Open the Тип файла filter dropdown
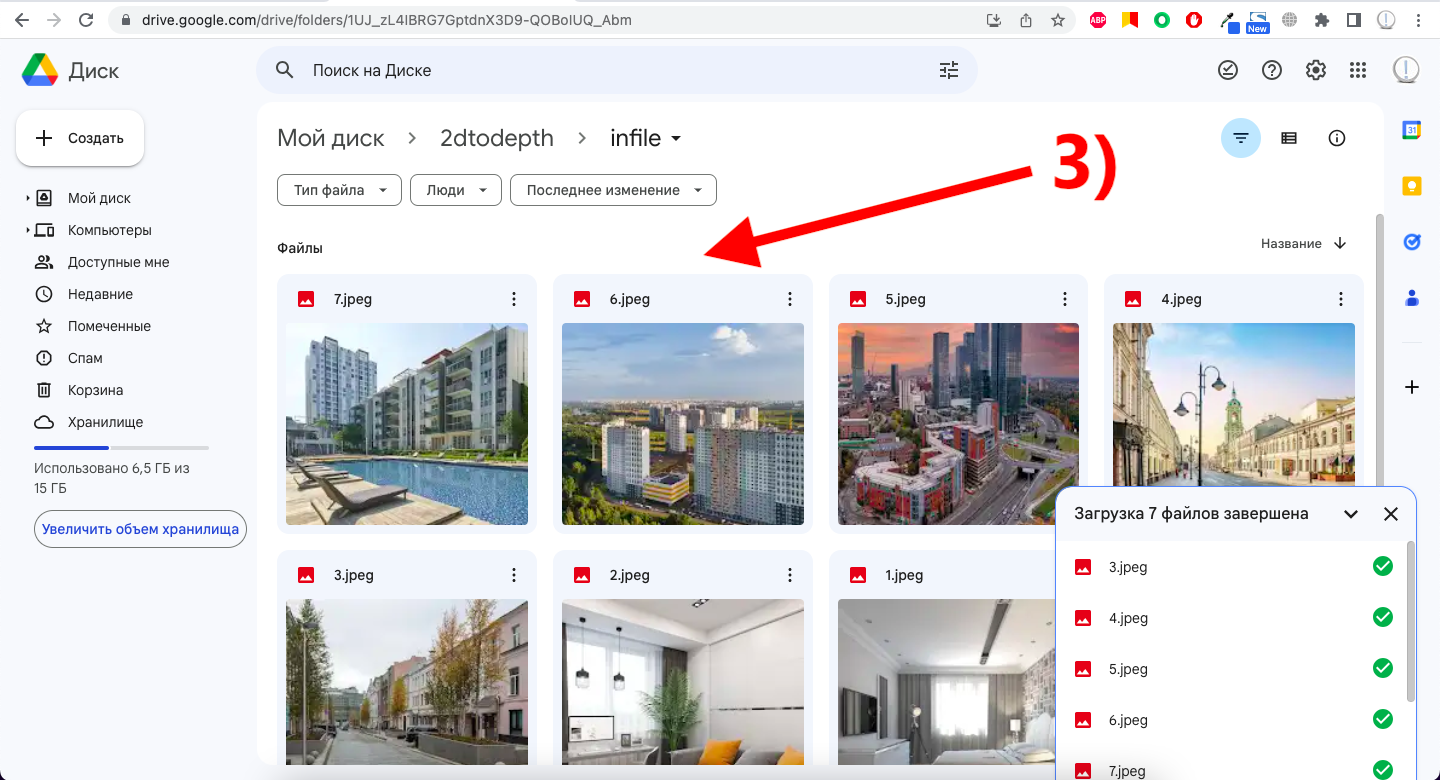This screenshot has width=1440, height=780. coord(340,190)
